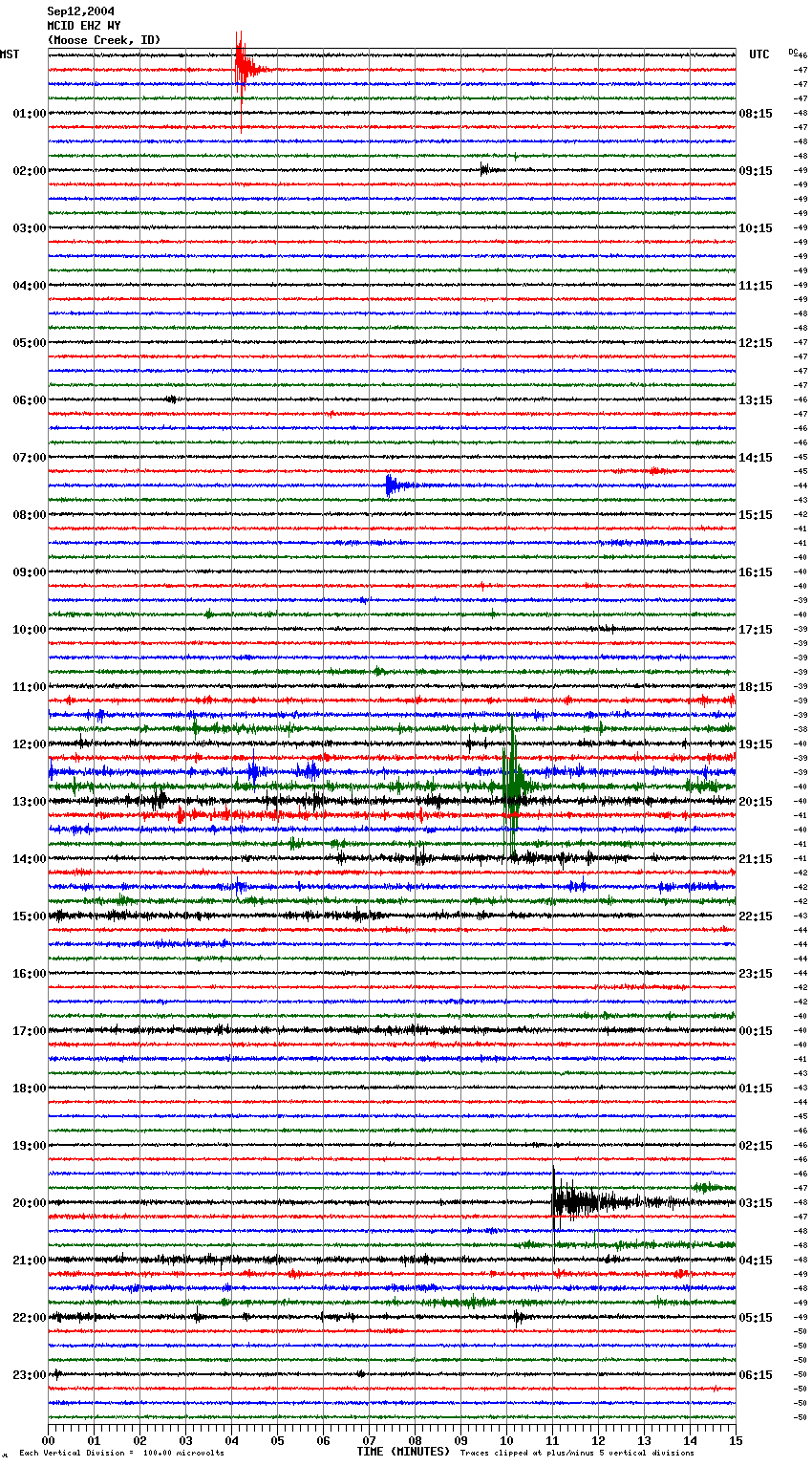812x1466 pixels.
Task: Select the 01:00 MST time label
Action: coord(29,114)
